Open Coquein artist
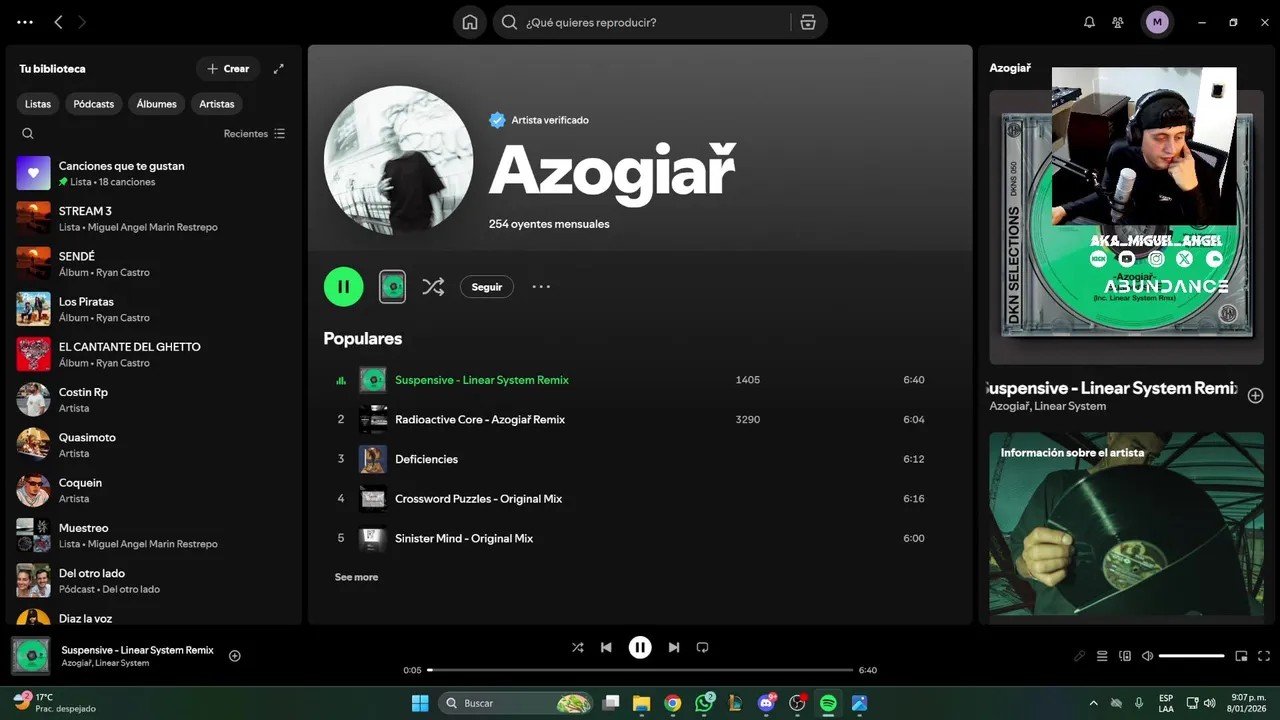Screen dimensions: 1280x720 pos(153,490)
